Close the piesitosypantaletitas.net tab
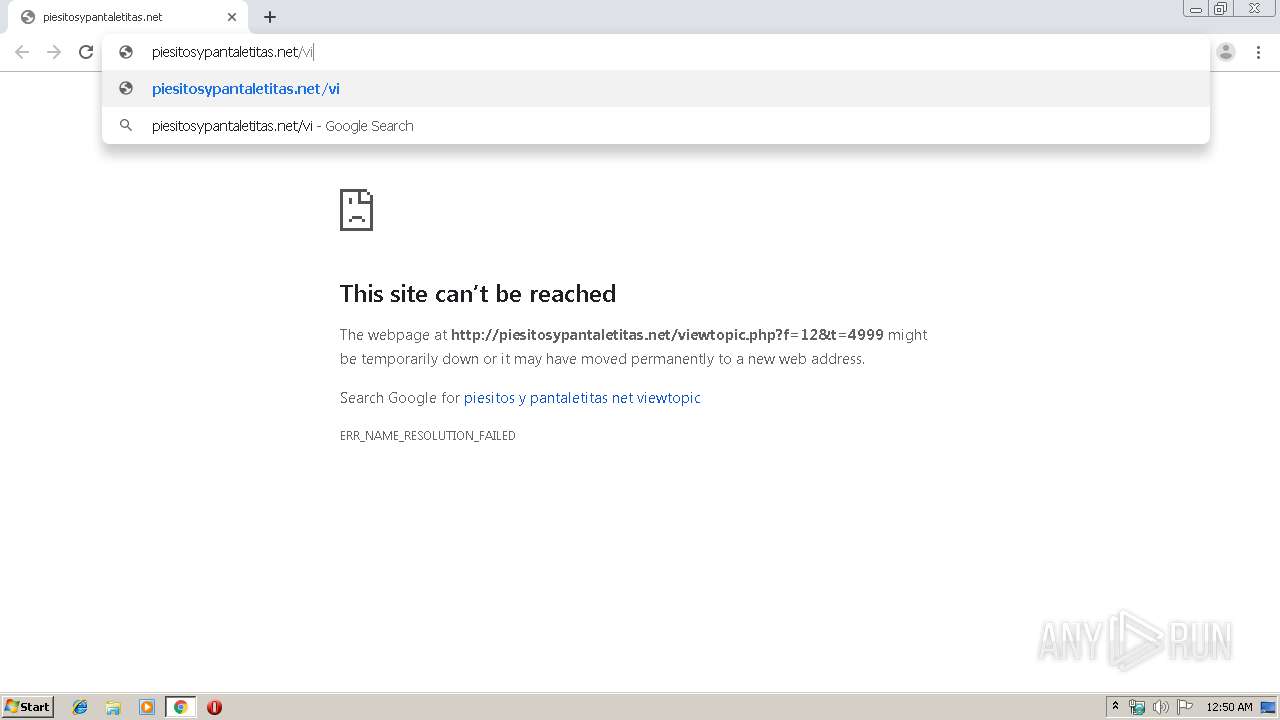This screenshot has height=720, width=1280. (232, 17)
